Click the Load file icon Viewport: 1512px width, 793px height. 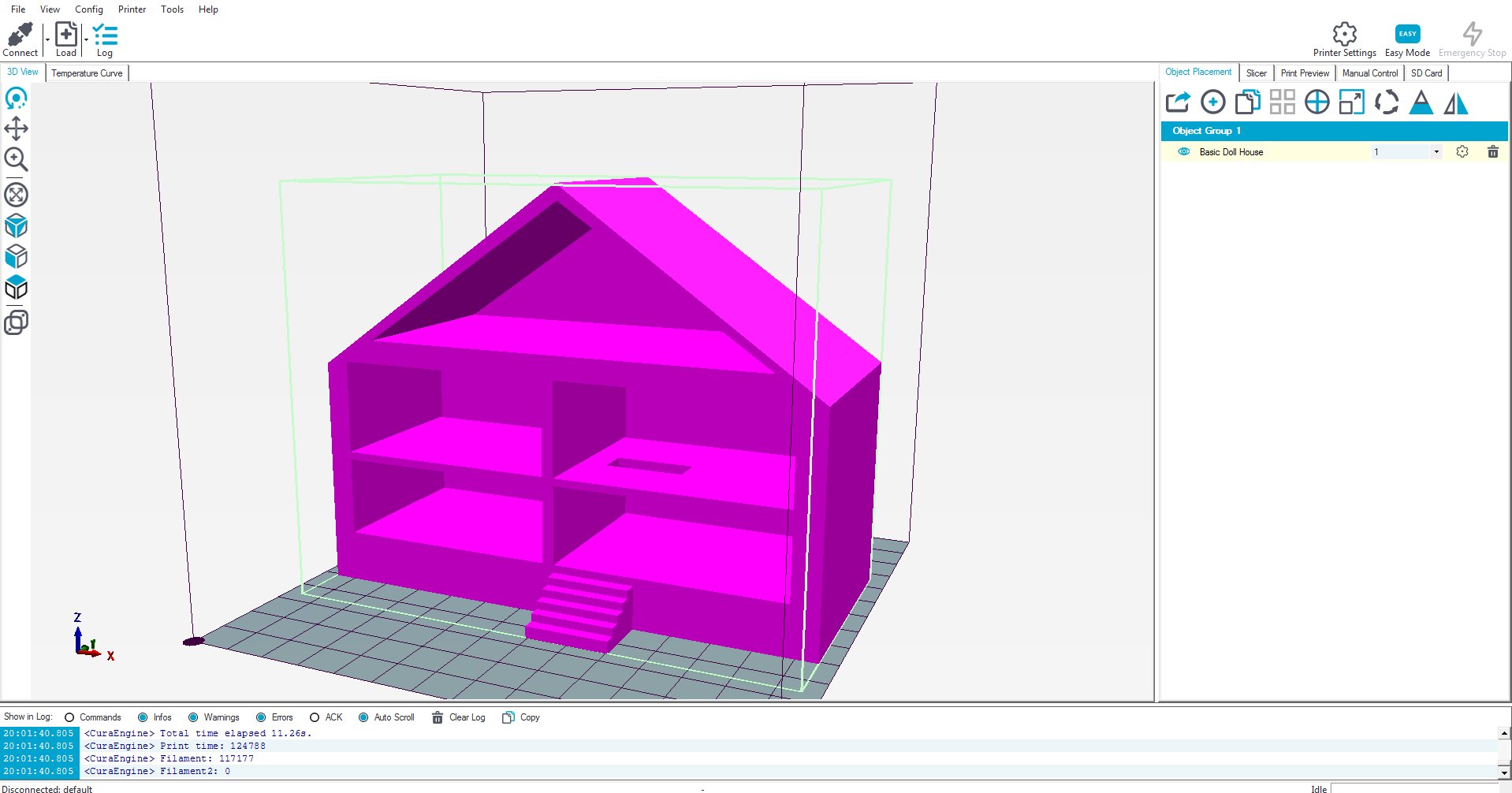[x=66, y=35]
